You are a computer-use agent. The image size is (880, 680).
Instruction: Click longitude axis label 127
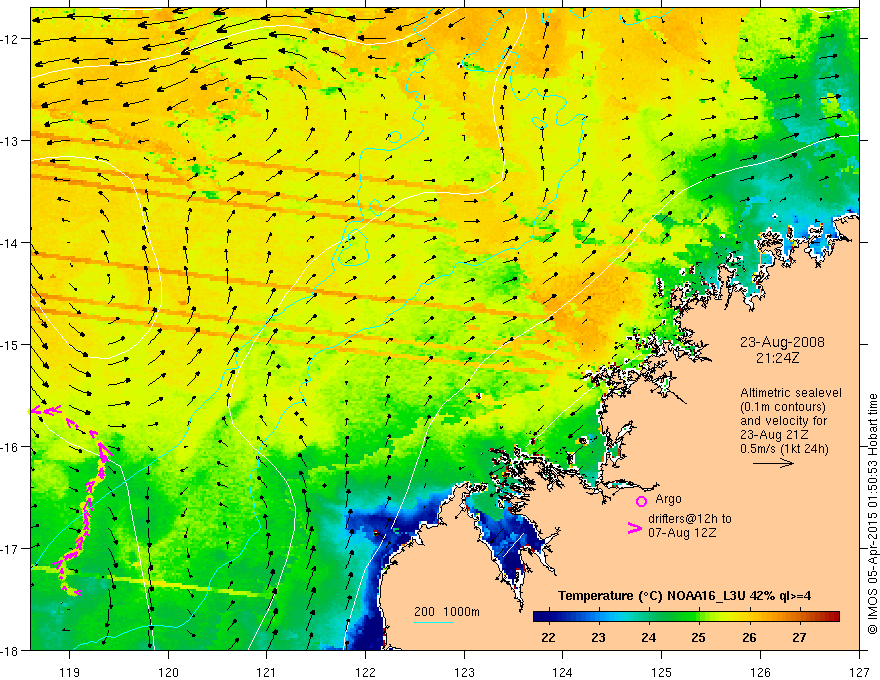click(859, 672)
